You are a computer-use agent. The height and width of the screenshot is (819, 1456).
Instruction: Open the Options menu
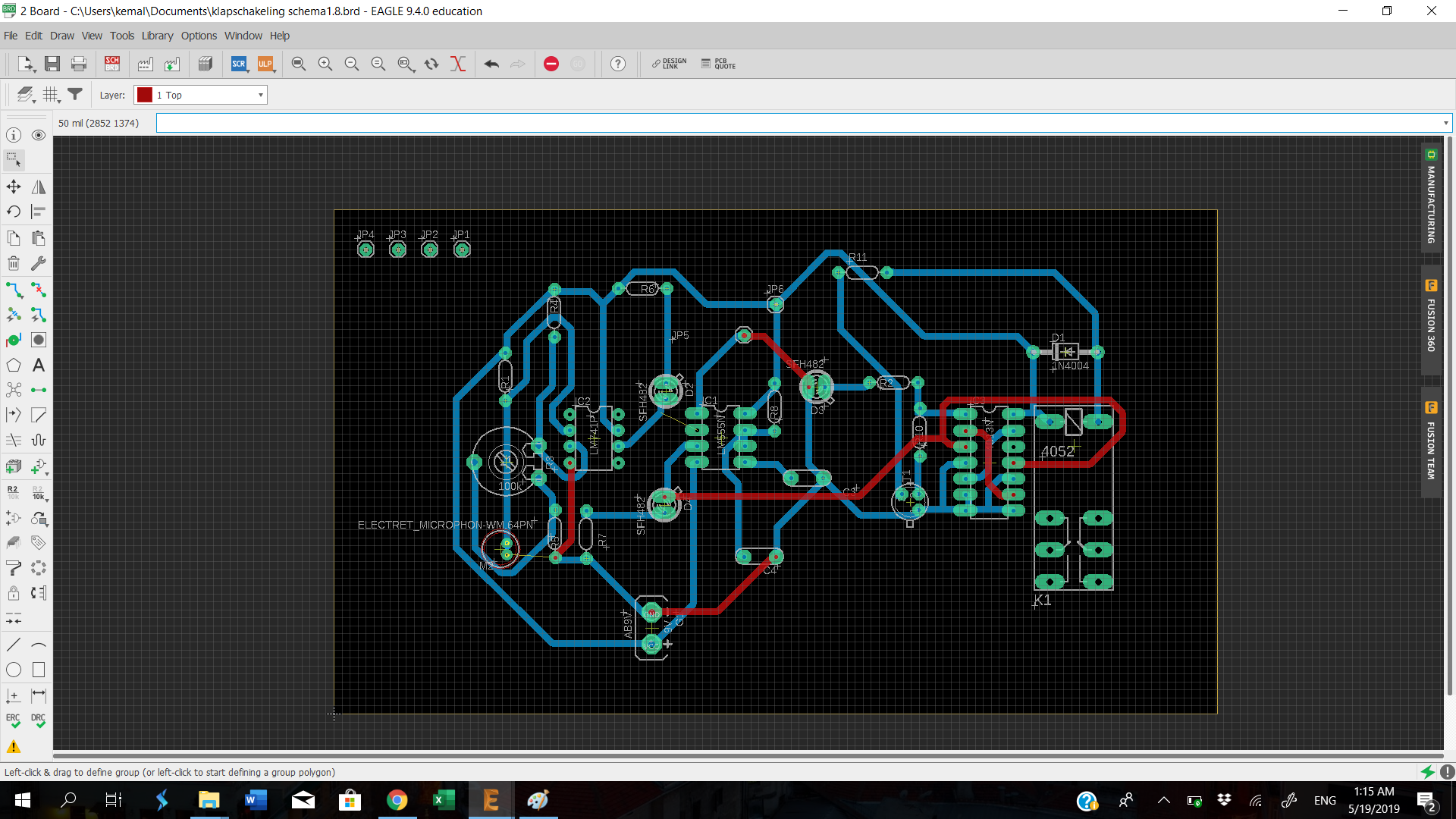click(x=199, y=36)
